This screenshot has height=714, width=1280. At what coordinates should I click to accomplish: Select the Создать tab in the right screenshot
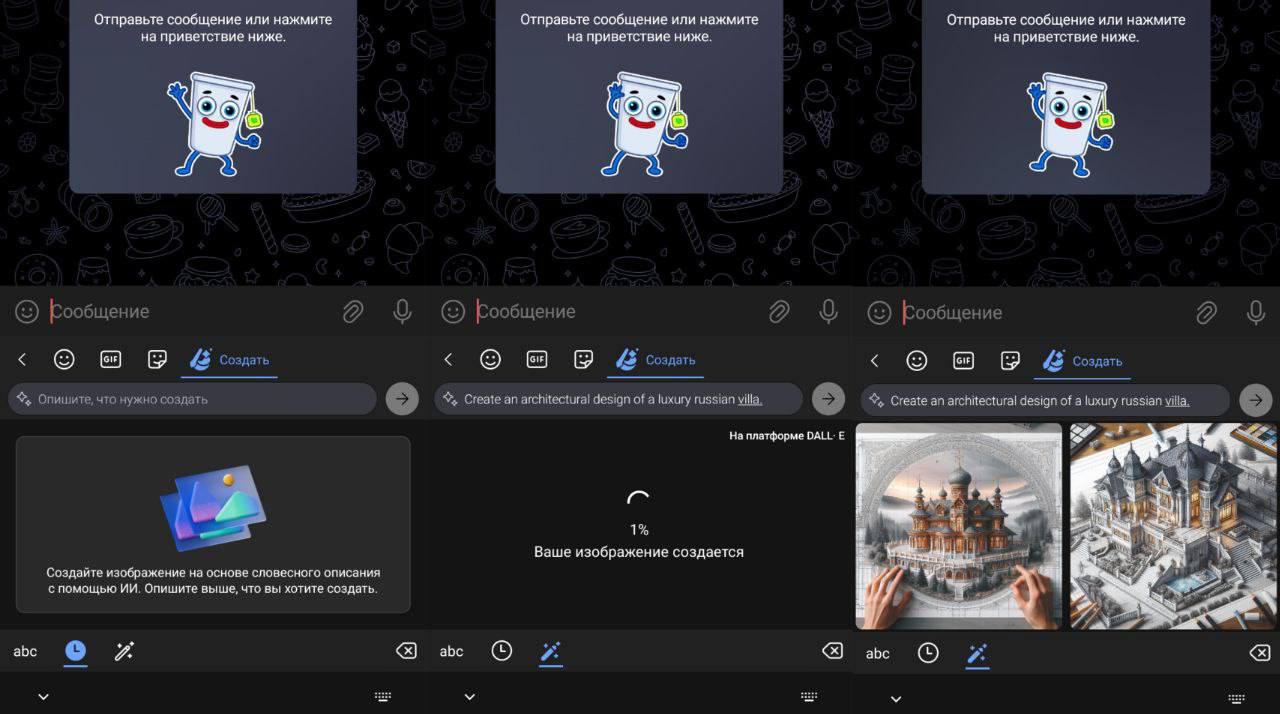[x=1082, y=361]
